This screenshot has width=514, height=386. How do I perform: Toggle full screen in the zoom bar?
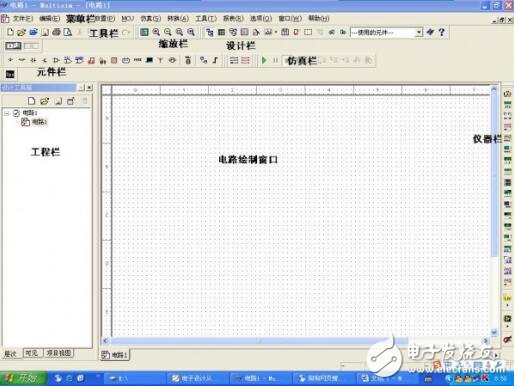tap(144, 32)
